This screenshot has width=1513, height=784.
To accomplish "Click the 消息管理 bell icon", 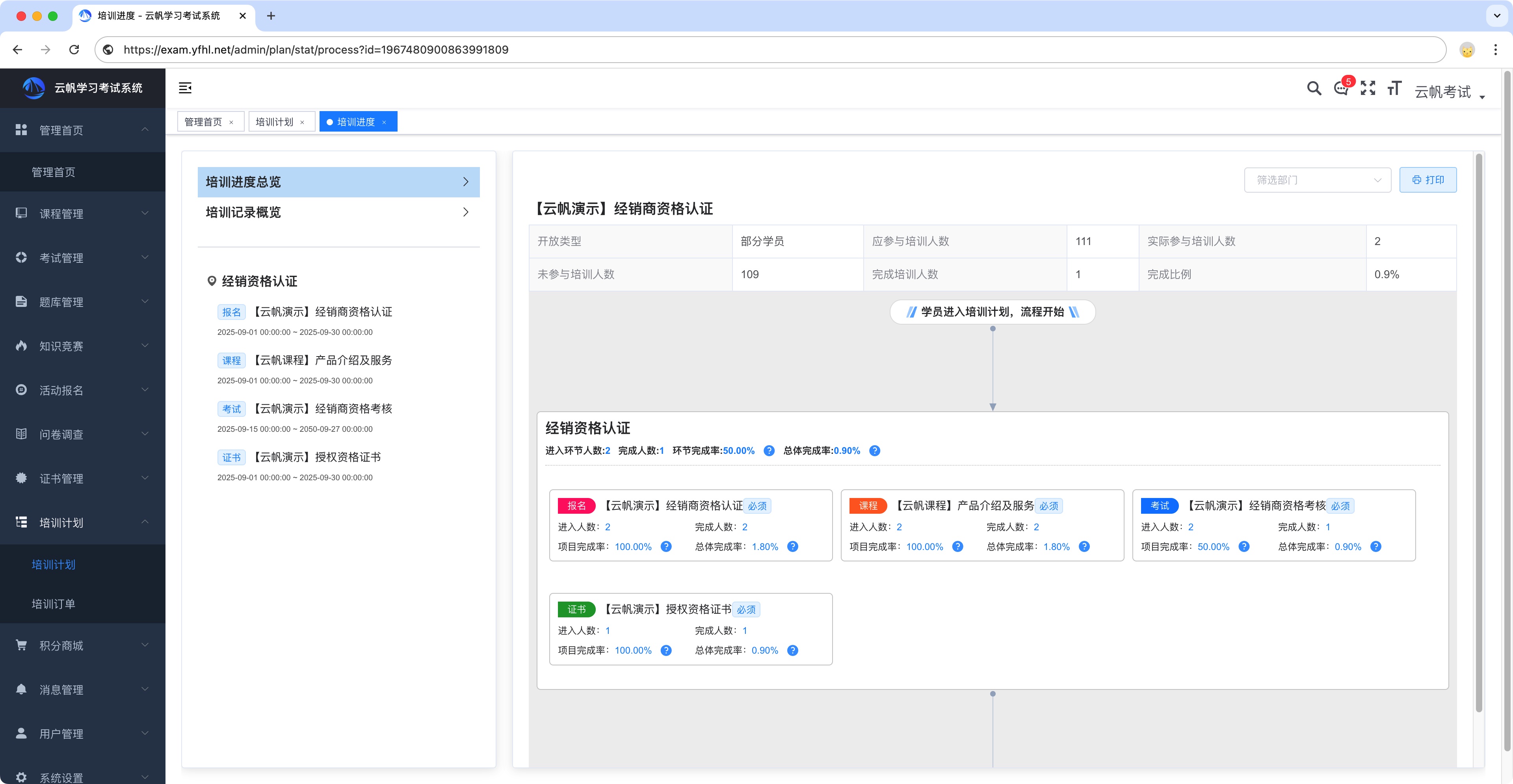I will tap(21, 689).
